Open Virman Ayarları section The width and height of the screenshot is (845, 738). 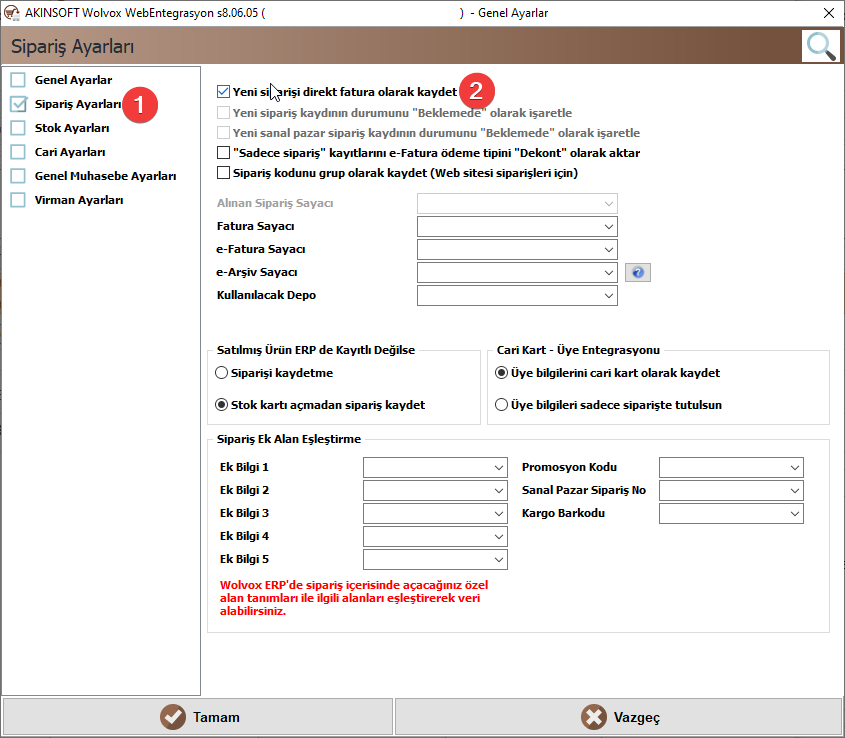coord(79,200)
